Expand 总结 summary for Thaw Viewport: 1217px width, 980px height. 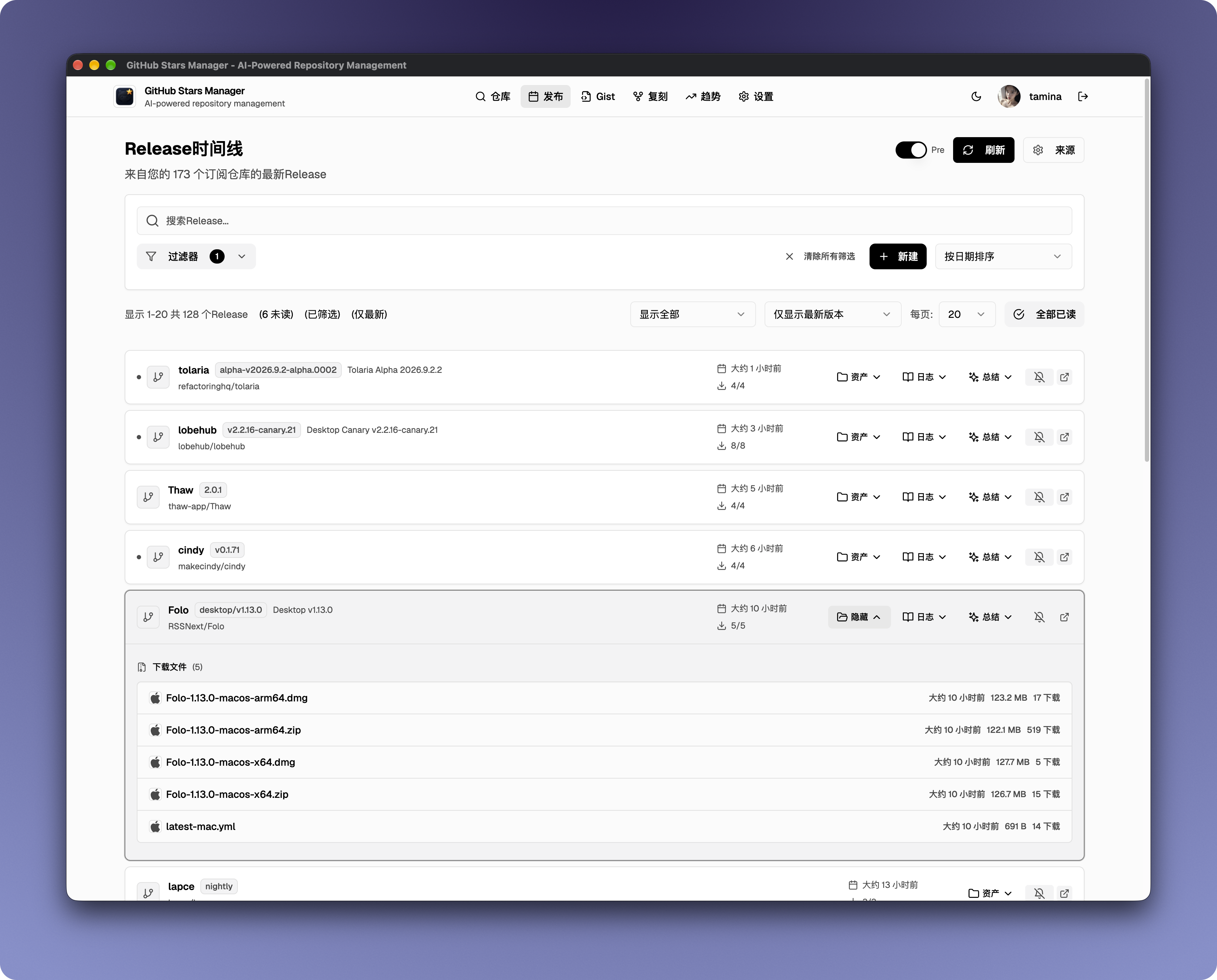(x=990, y=497)
